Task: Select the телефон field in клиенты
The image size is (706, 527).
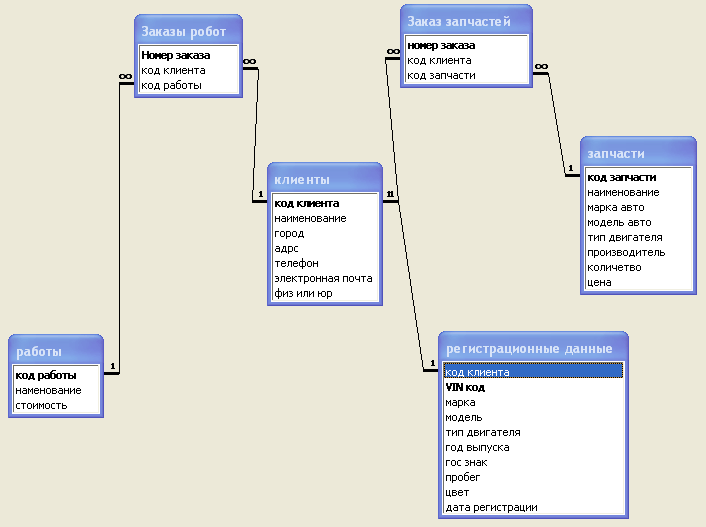Action: 325,263
